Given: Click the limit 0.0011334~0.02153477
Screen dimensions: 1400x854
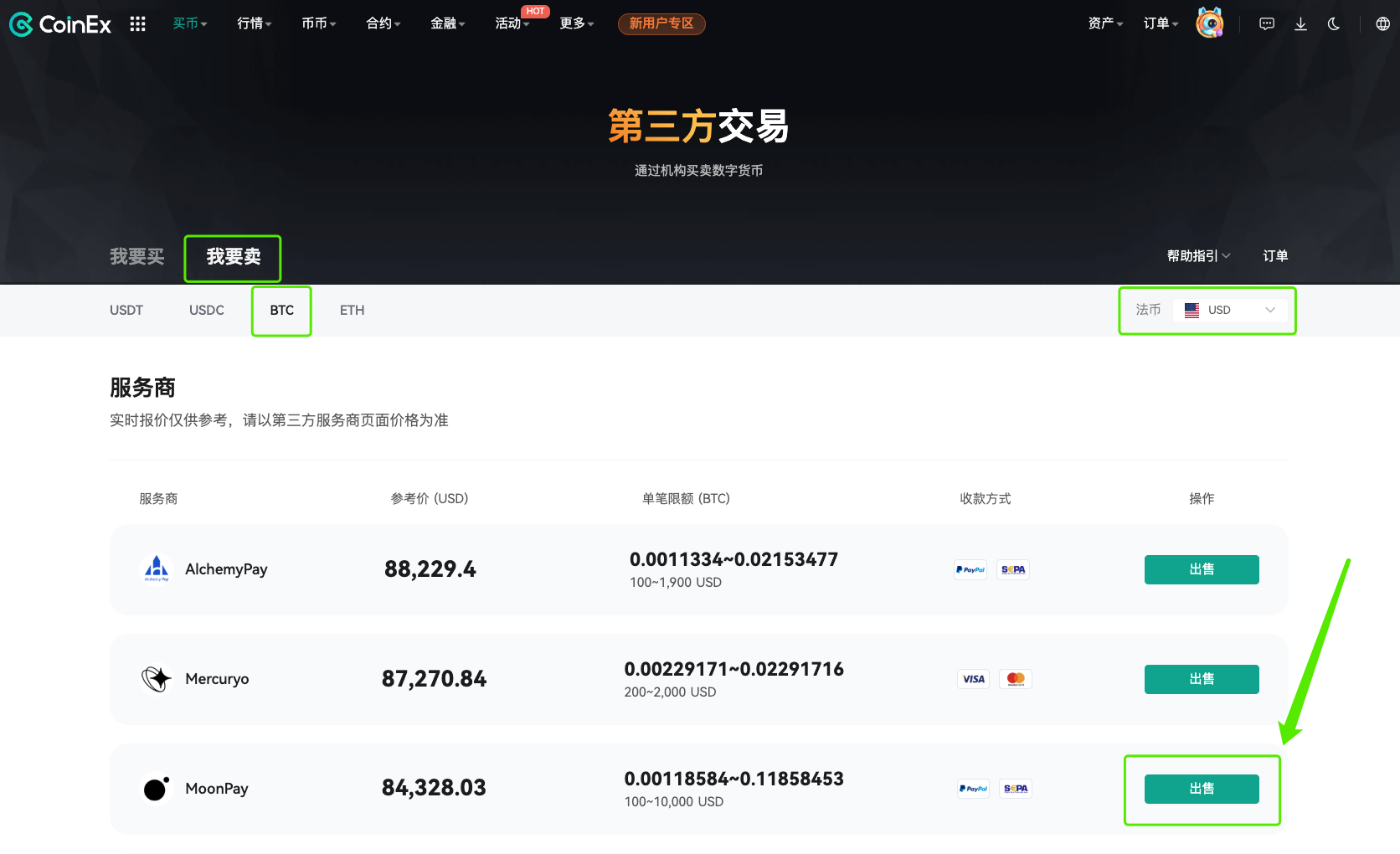Looking at the screenshot, I should point(733,559).
